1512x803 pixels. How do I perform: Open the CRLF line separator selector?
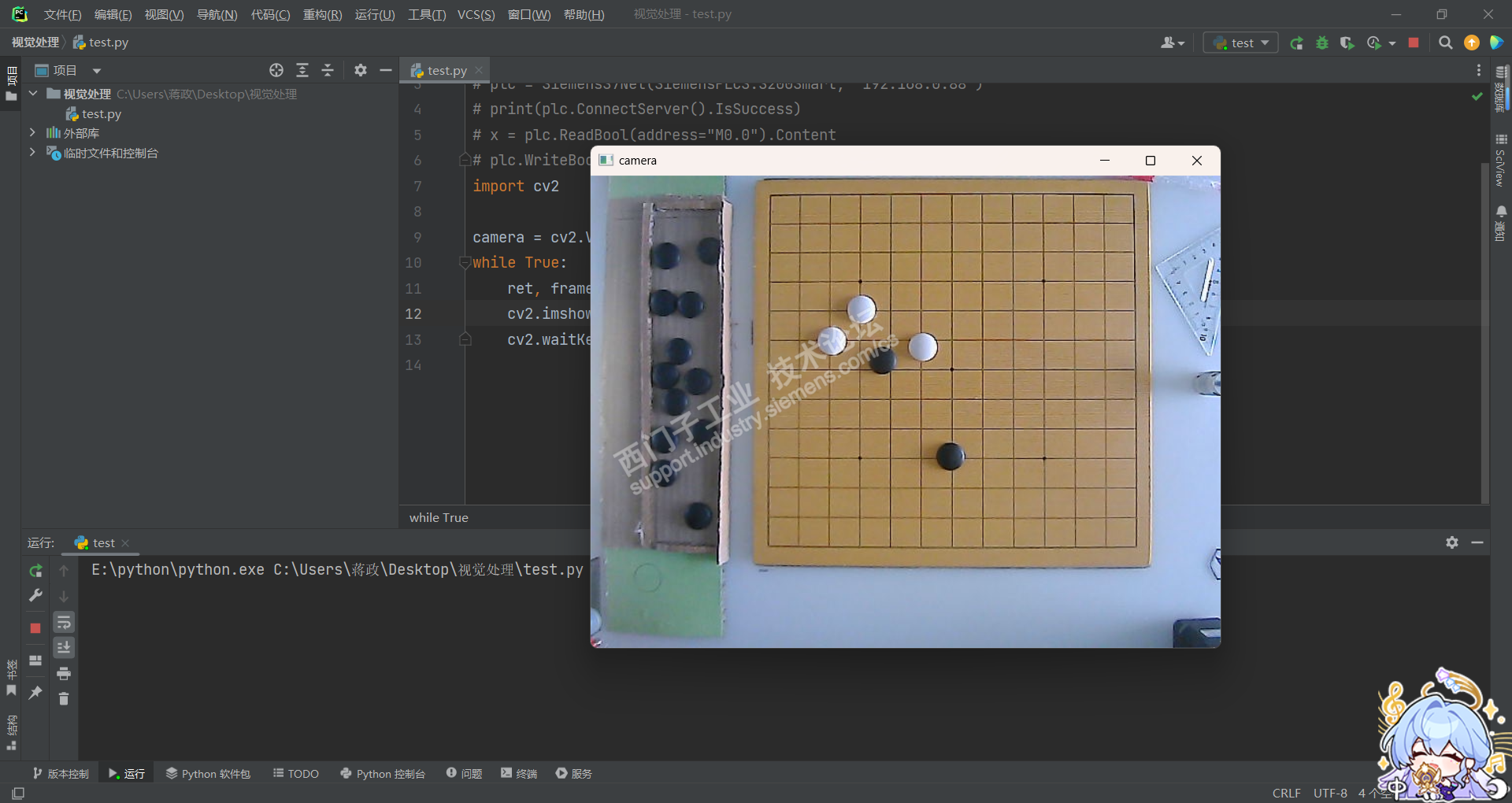[x=1287, y=793]
